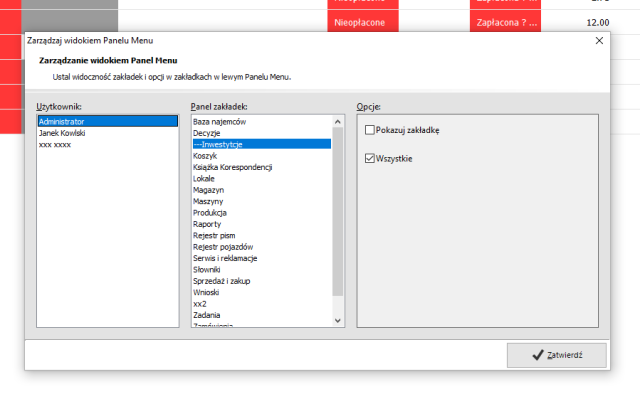Choose Wnioski from the tab list
This screenshot has height=404, width=640.
[x=262, y=293]
